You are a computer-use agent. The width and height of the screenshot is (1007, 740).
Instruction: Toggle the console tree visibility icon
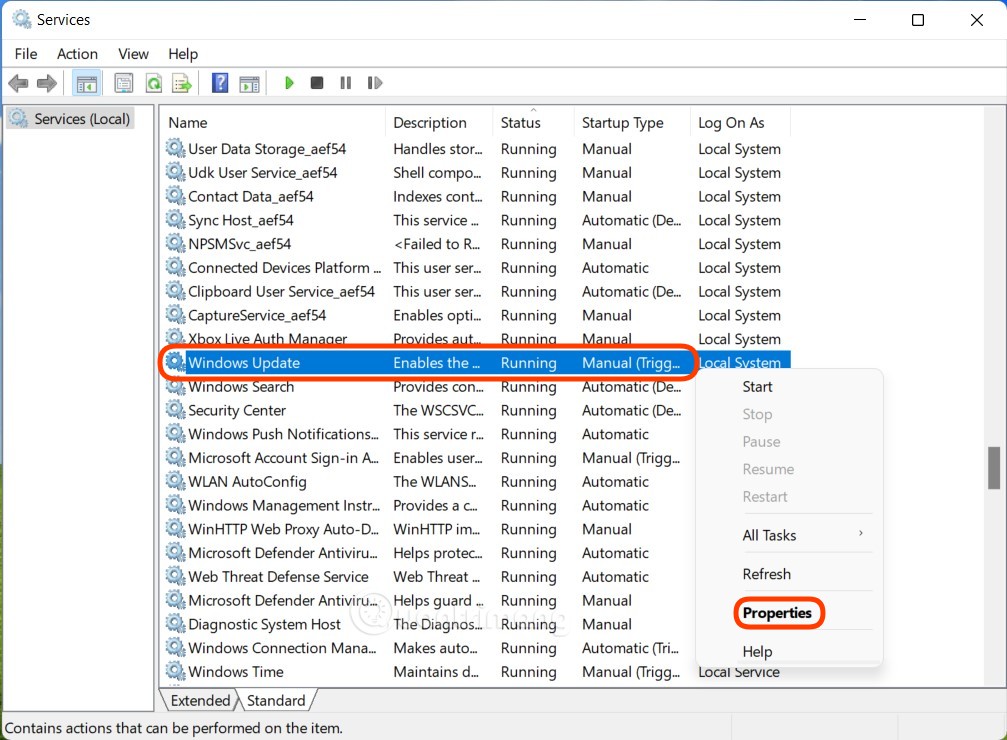click(86, 83)
